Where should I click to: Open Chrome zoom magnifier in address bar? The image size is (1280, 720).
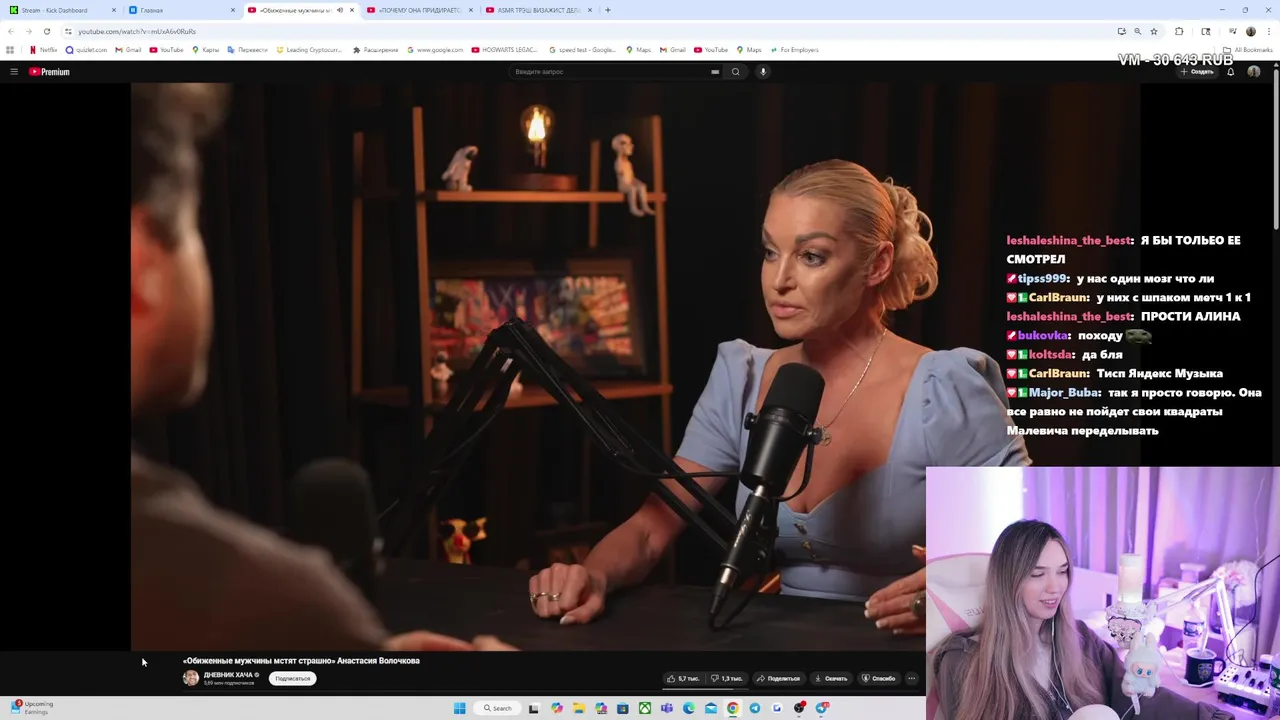tap(1137, 31)
